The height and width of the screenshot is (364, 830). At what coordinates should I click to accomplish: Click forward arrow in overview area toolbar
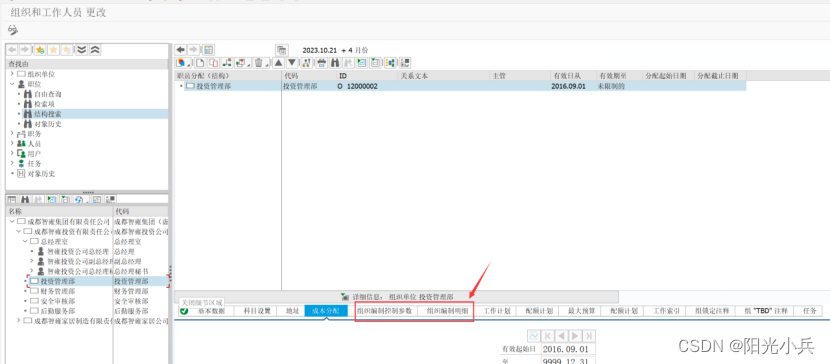(194, 50)
